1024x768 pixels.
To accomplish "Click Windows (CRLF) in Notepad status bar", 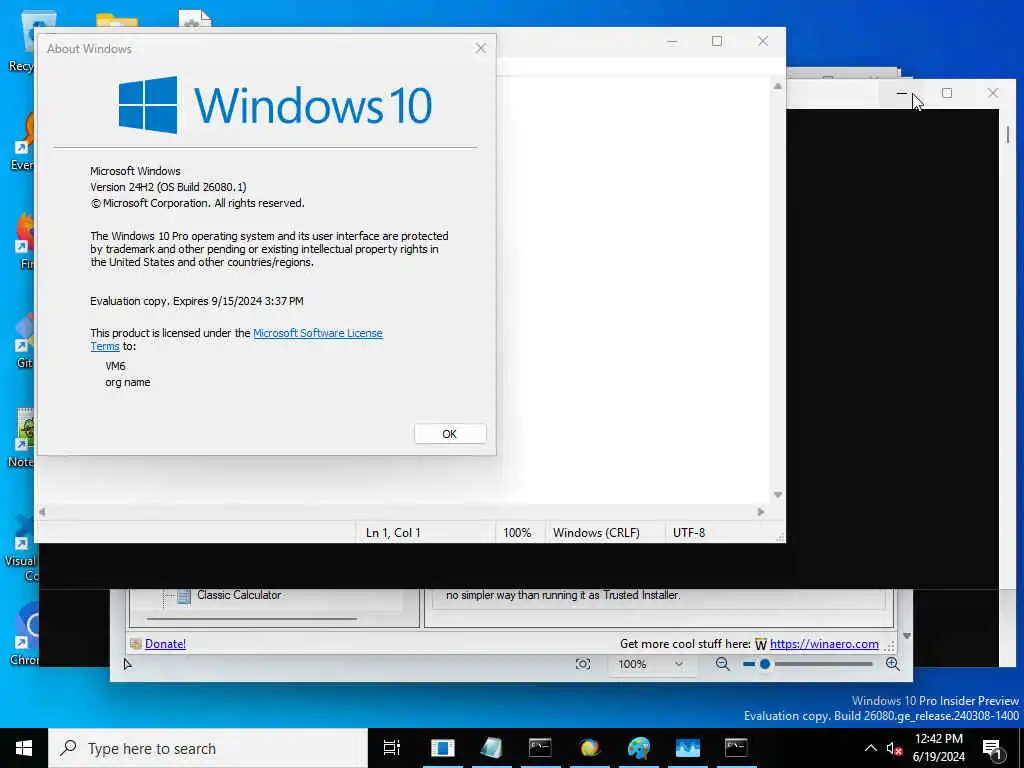I will click(x=596, y=533).
